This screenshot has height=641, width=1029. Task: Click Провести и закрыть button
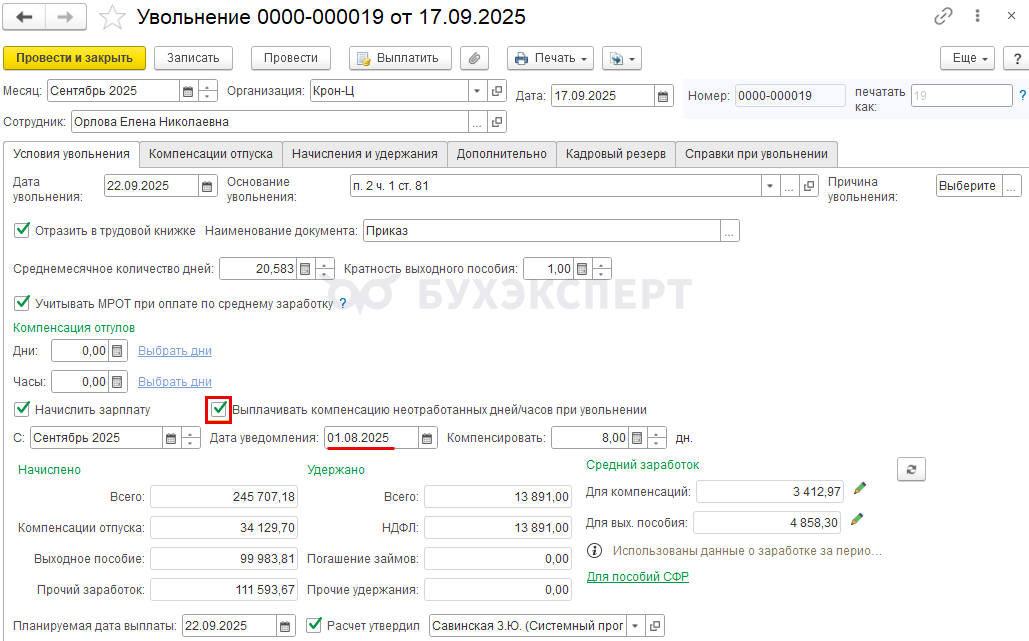[x=74, y=58]
